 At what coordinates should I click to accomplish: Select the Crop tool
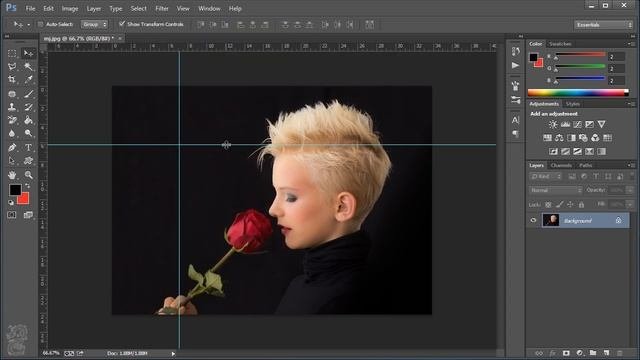12,80
